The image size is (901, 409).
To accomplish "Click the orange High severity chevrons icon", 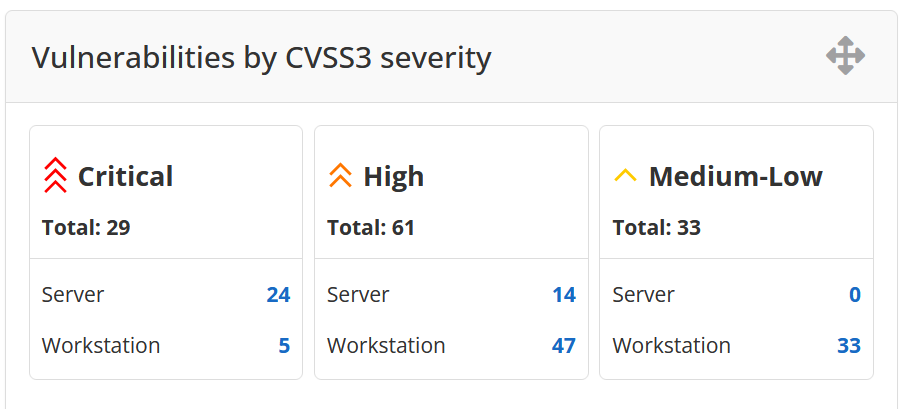I will [340, 177].
